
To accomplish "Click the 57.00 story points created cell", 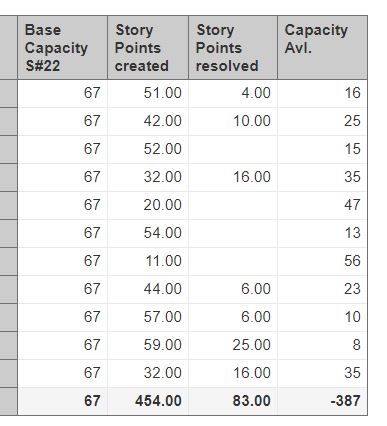I will point(148,317).
